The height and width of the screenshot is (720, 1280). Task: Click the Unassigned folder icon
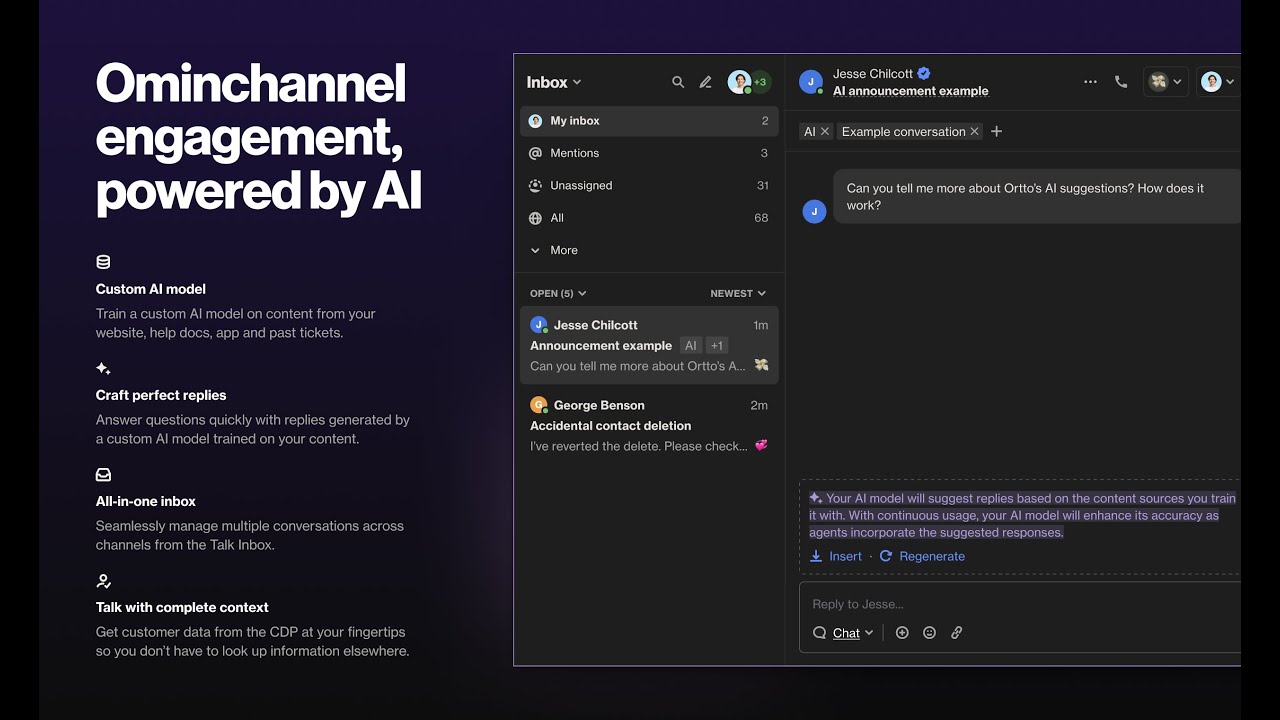pos(535,185)
